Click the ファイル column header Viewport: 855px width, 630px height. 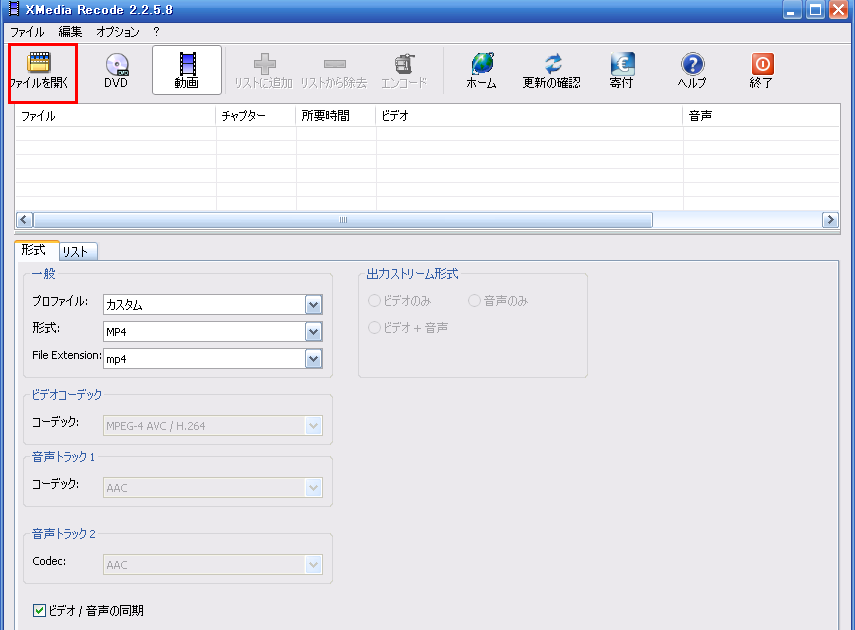tap(116, 116)
